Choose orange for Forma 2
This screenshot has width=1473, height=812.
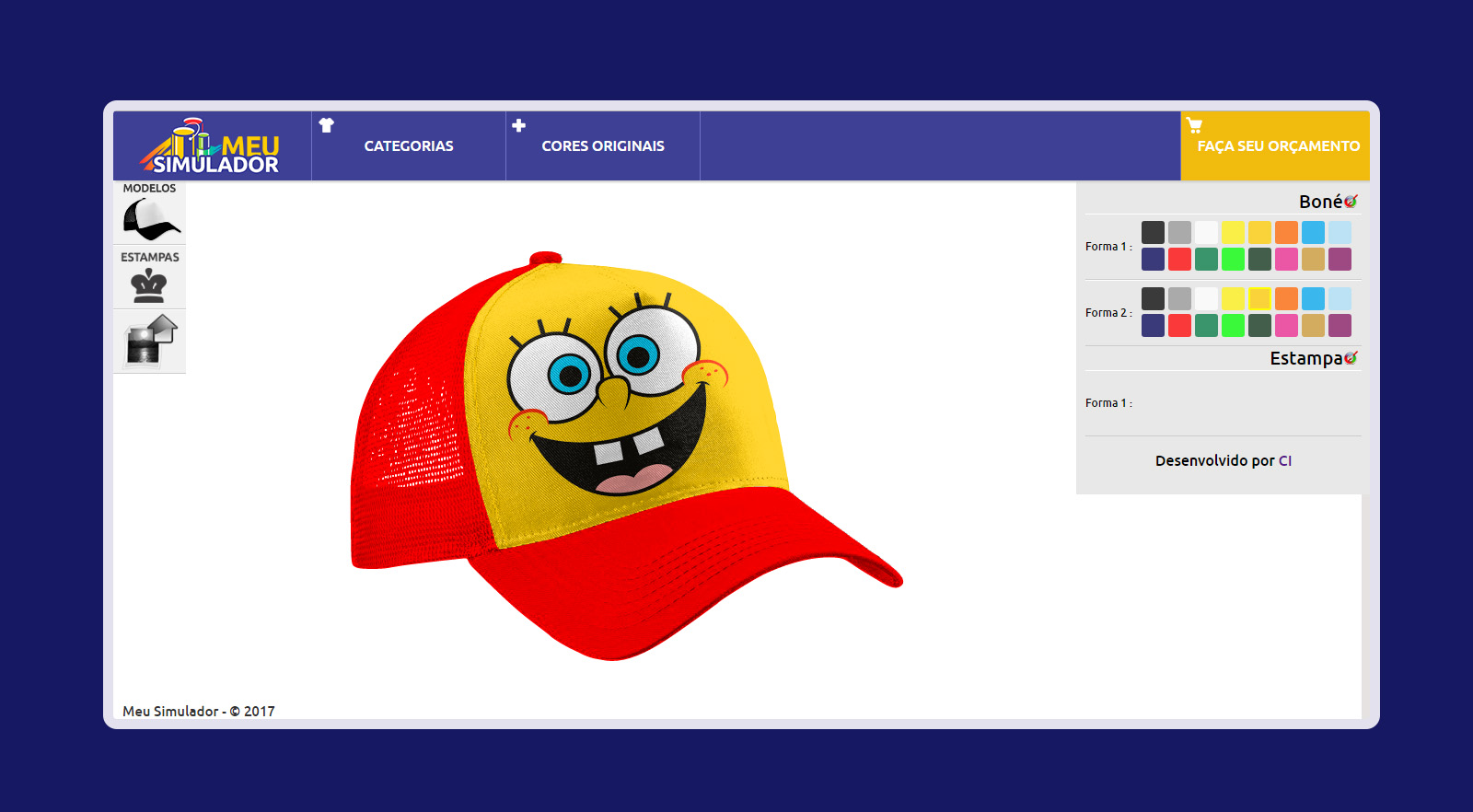click(1286, 298)
